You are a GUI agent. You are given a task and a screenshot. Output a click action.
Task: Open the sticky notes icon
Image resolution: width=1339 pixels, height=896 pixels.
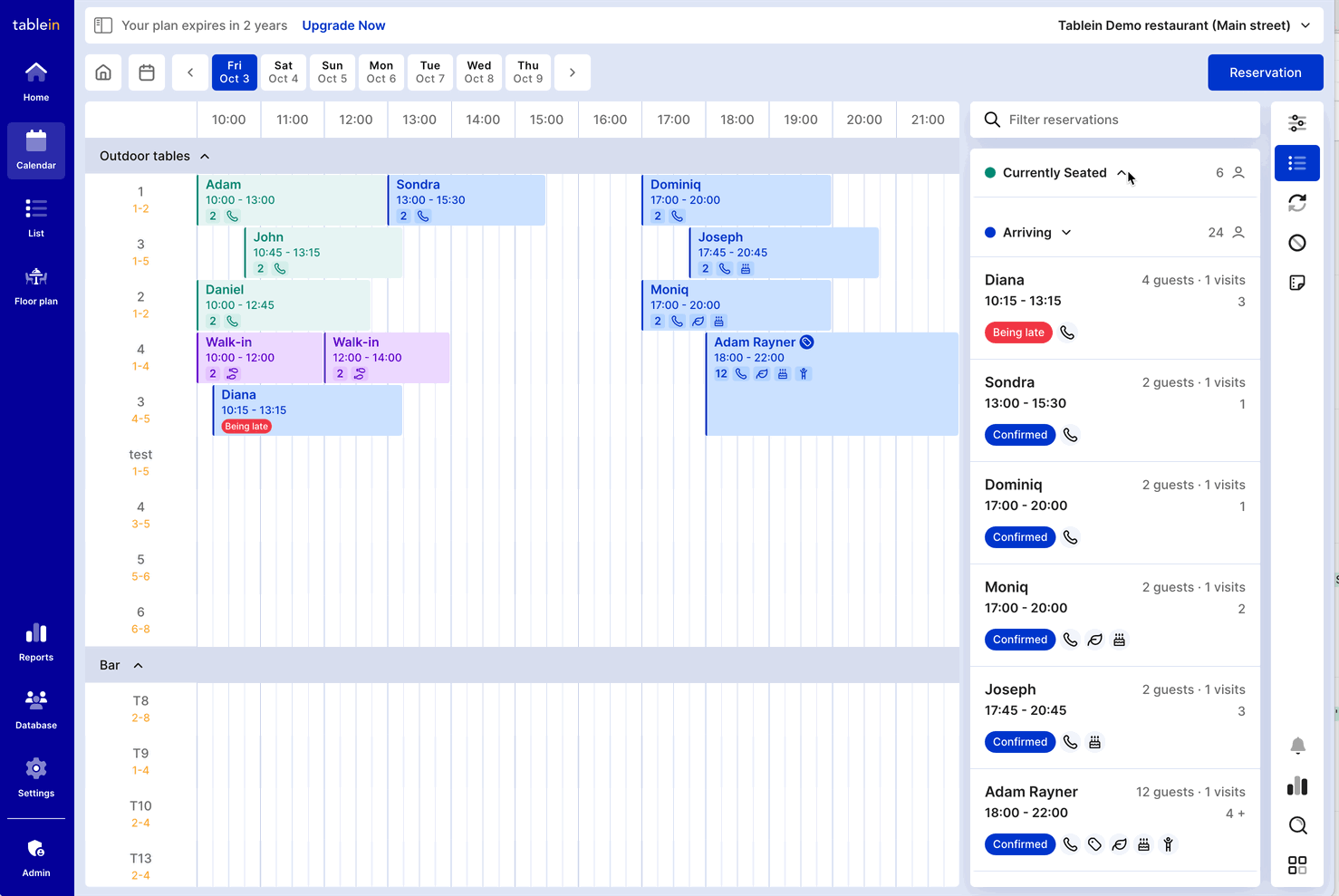click(x=1297, y=283)
